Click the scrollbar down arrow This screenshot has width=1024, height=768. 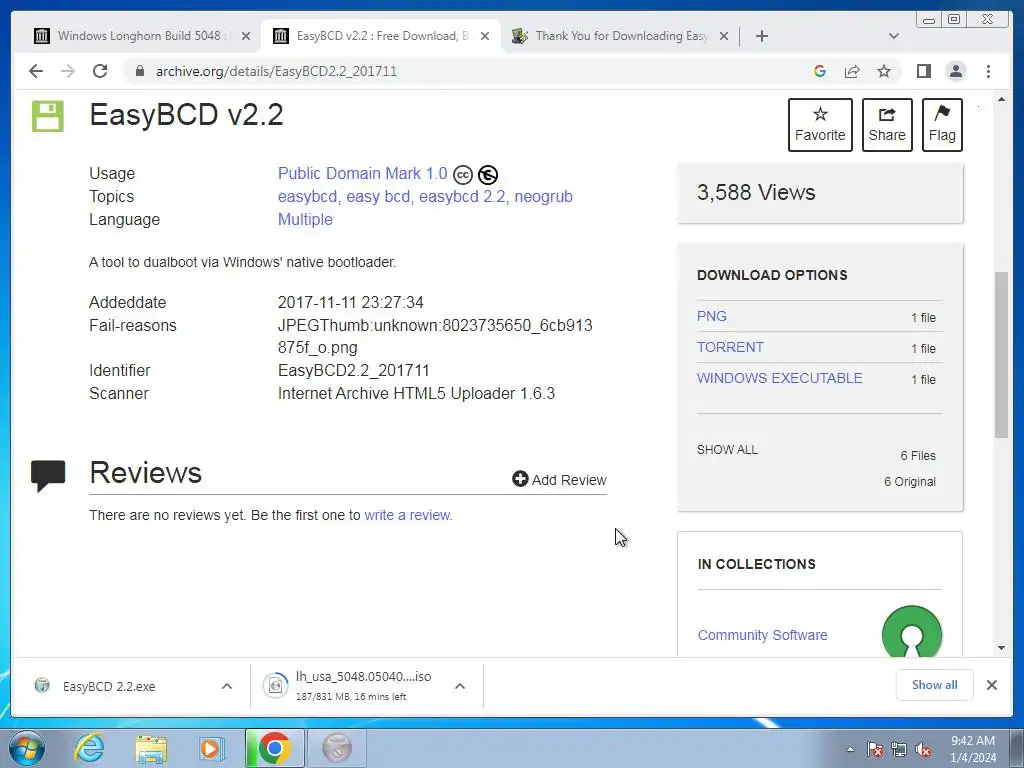click(1001, 648)
